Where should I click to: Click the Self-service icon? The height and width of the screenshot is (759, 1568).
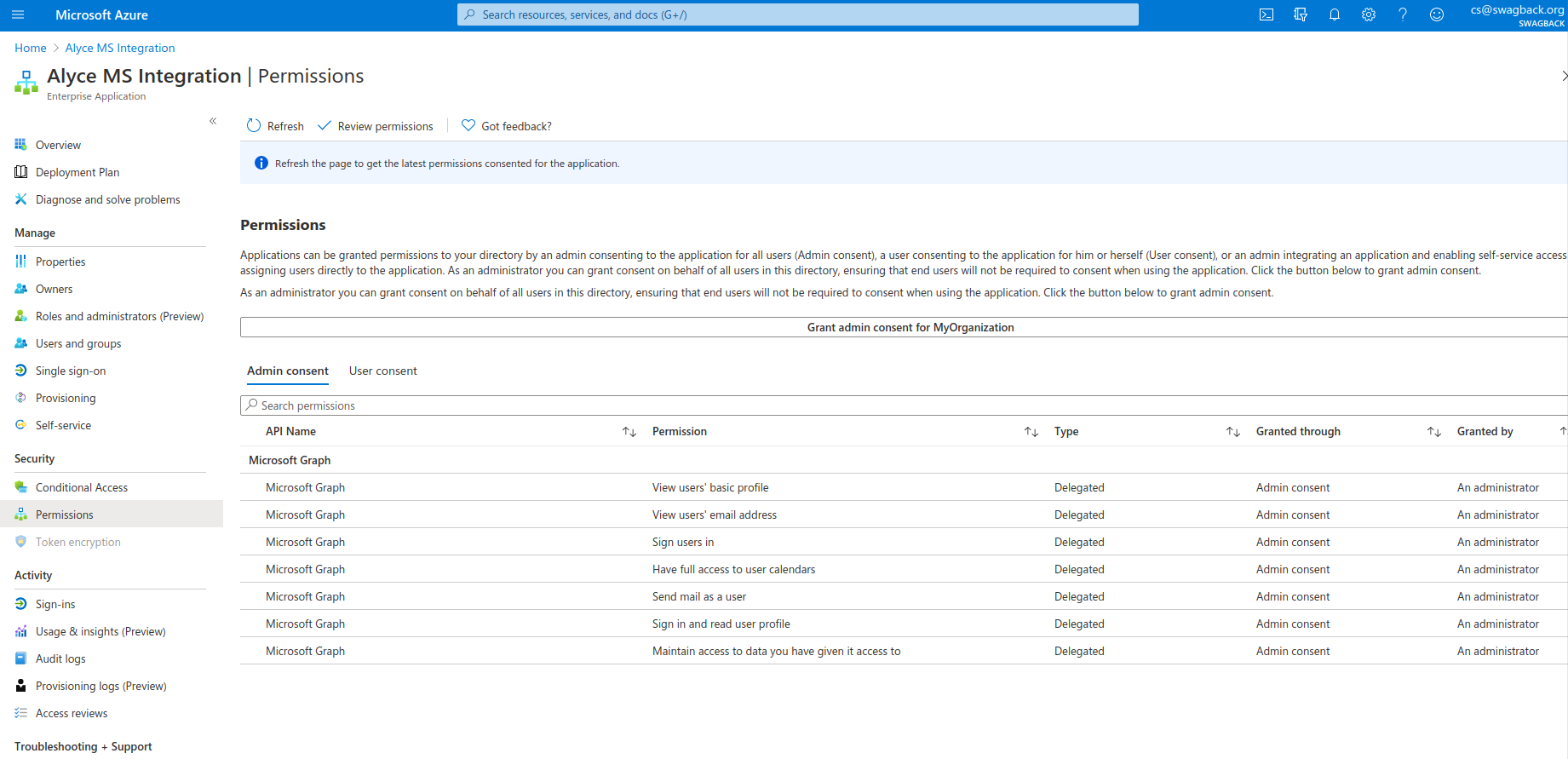point(21,425)
